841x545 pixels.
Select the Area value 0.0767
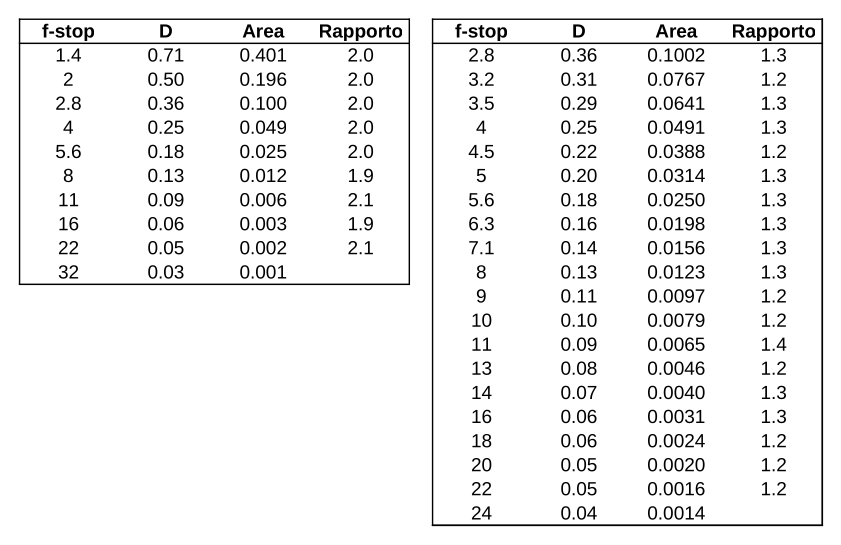coord(676,80)
